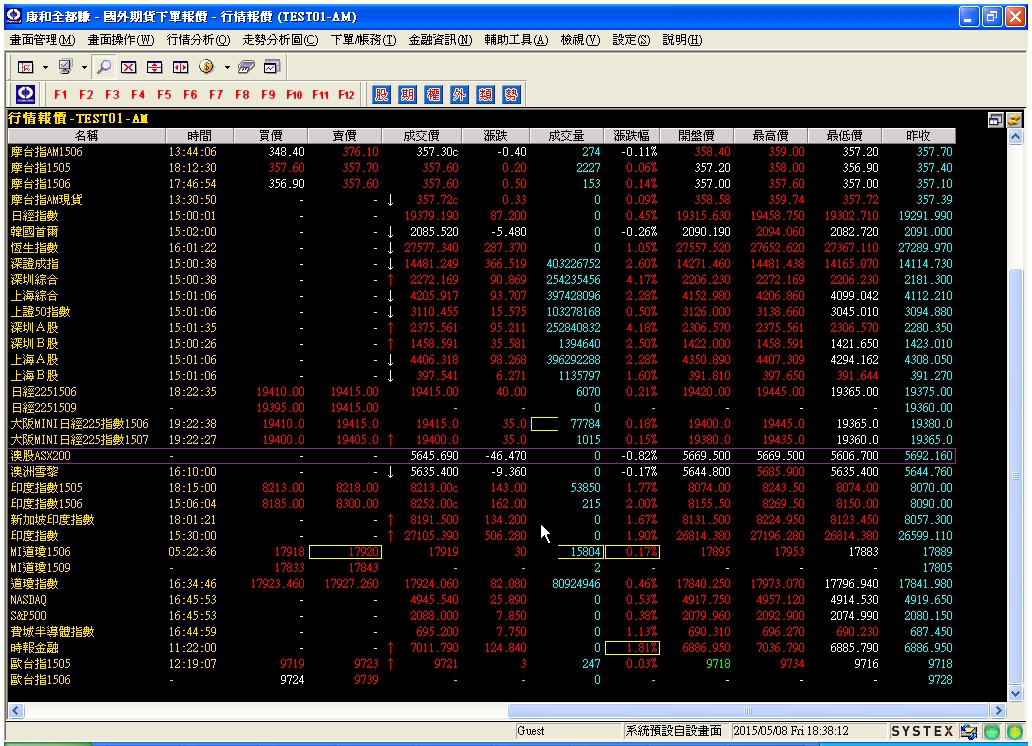Click the vertical scrollbar thumb
The image size is (1032, 746).
(1016, 475)
